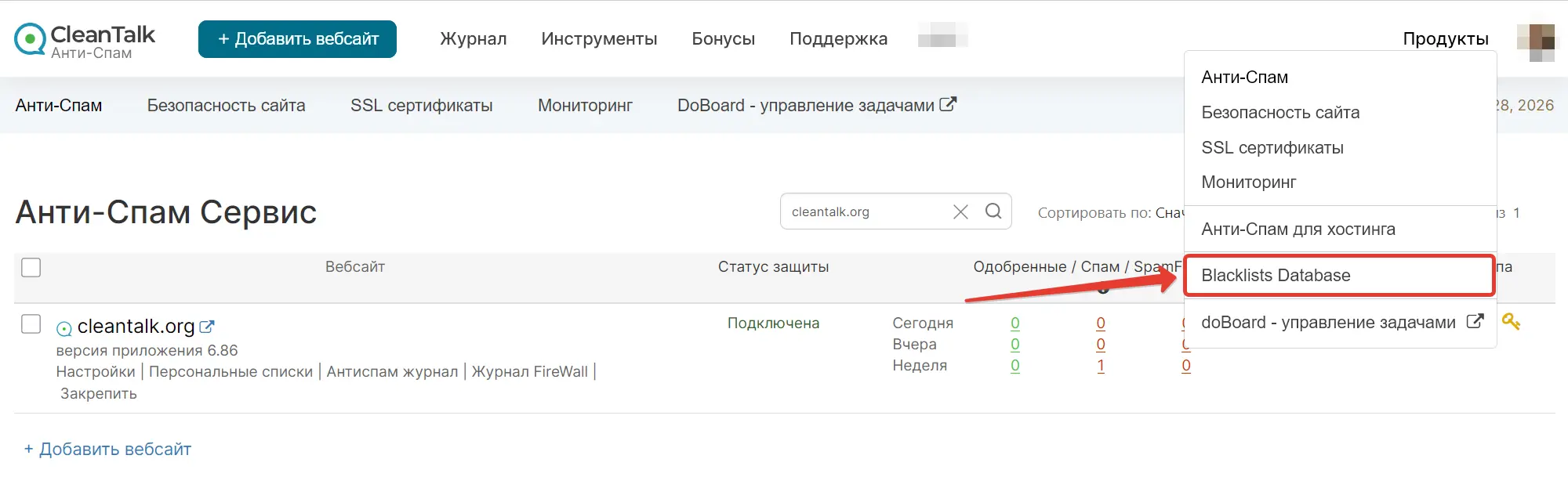Click the Подключена status text

(x=774, y=323)
